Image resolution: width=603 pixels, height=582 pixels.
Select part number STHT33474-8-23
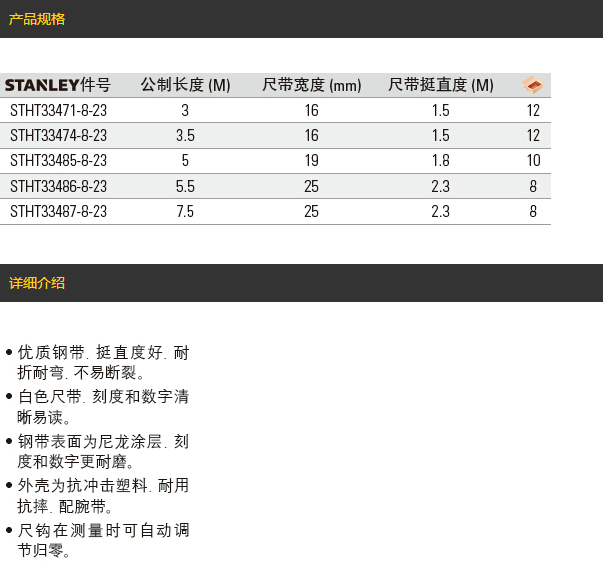coord(58,135)
